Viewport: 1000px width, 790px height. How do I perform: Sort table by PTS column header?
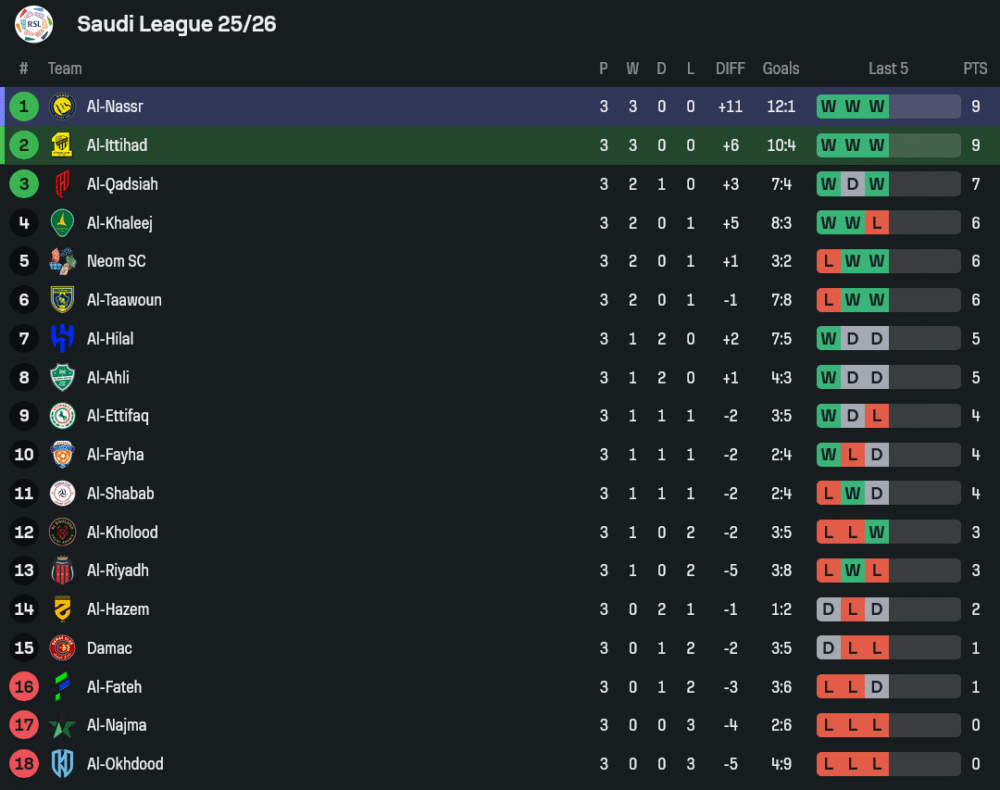click(975, 68)
